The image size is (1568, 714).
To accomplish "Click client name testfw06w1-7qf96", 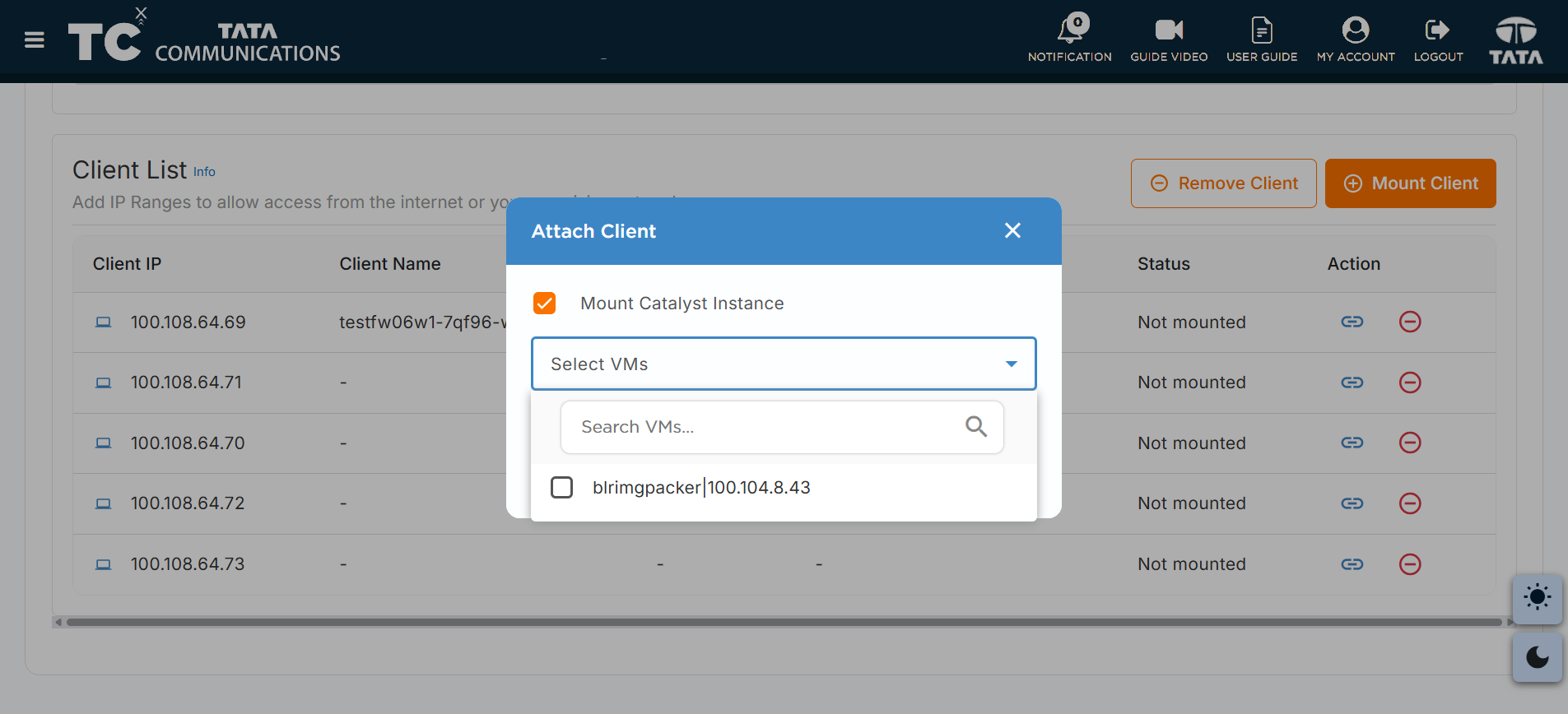I will click(x=422, y=322).
